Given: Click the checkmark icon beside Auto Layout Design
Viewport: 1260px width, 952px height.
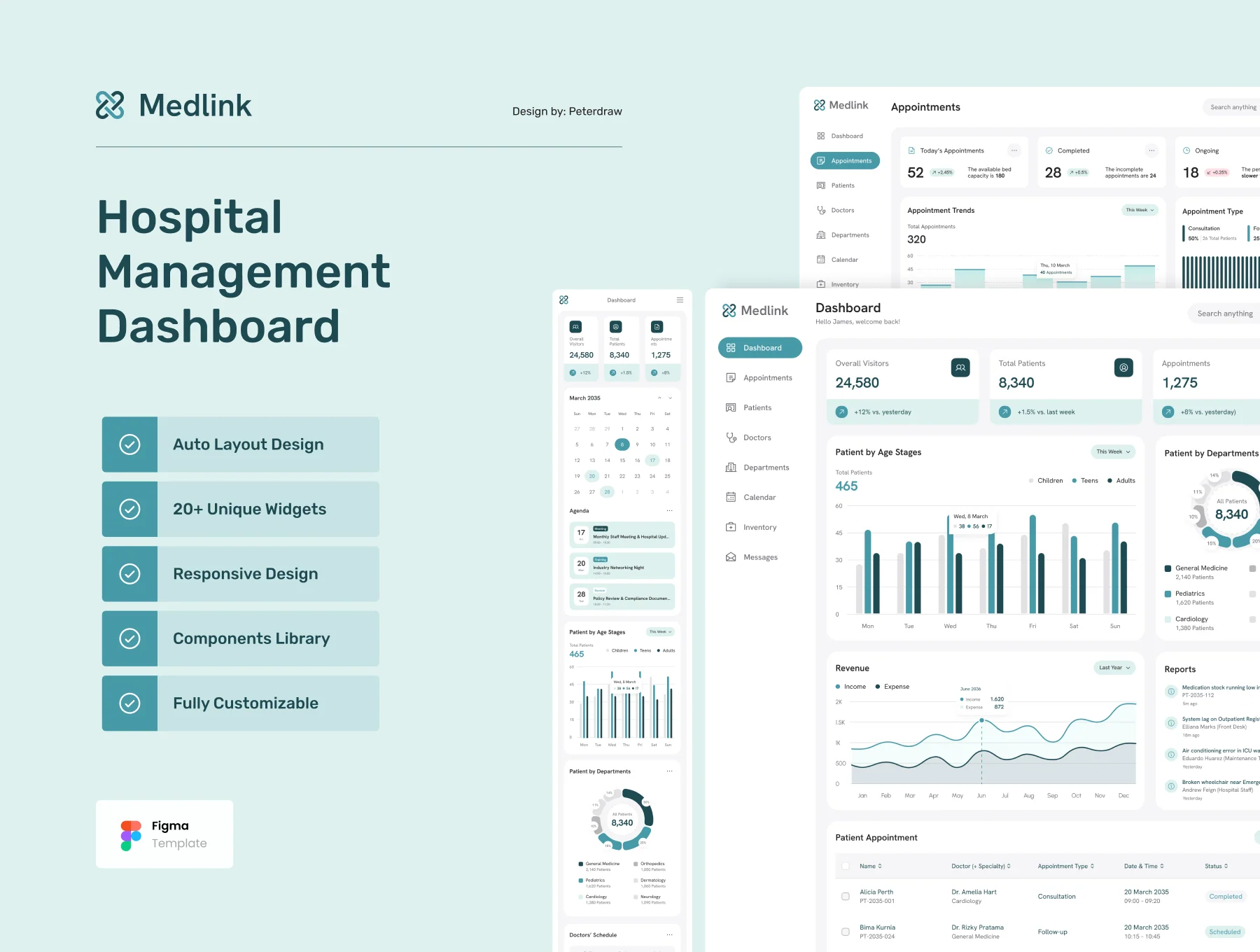Looking at the screenshot, I should pyautogui.click(x=129, y=444).
